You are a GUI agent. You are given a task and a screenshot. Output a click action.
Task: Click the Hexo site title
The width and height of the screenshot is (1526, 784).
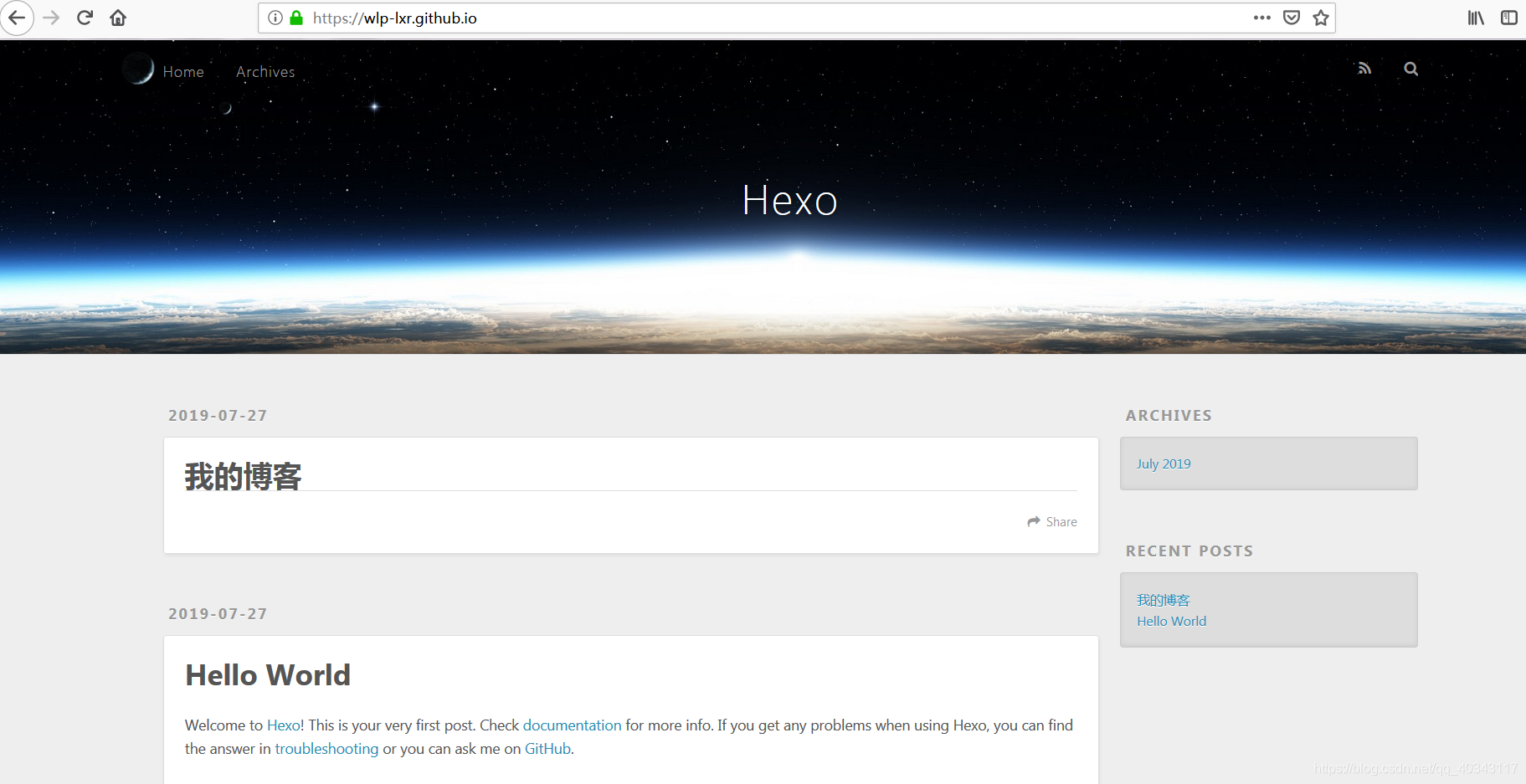tap(789, 200)
